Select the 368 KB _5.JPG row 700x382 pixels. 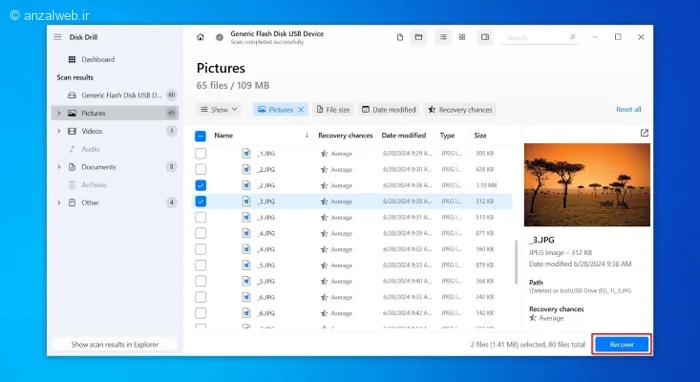[x=353, y=281]
